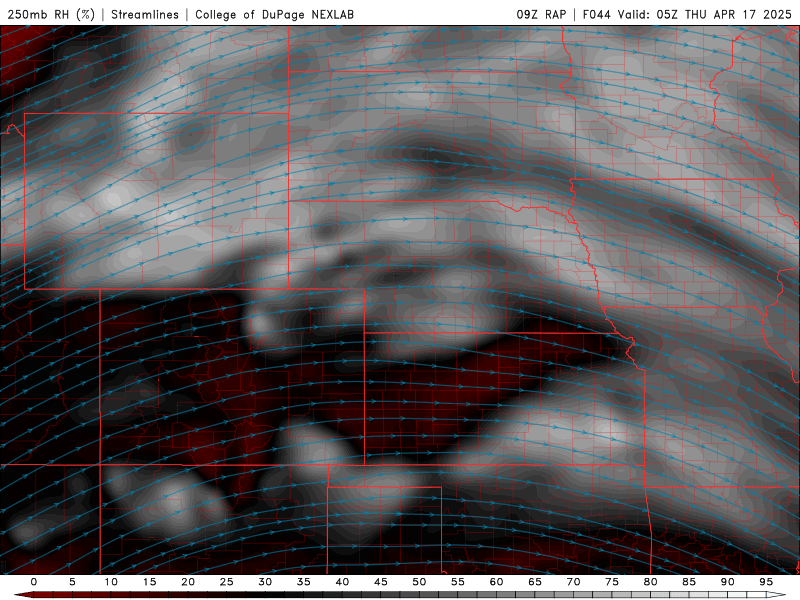Viewport: 800px width, 600px height.
Task: Click the 70 label on the color scale
Action: (x=573, y=582)
